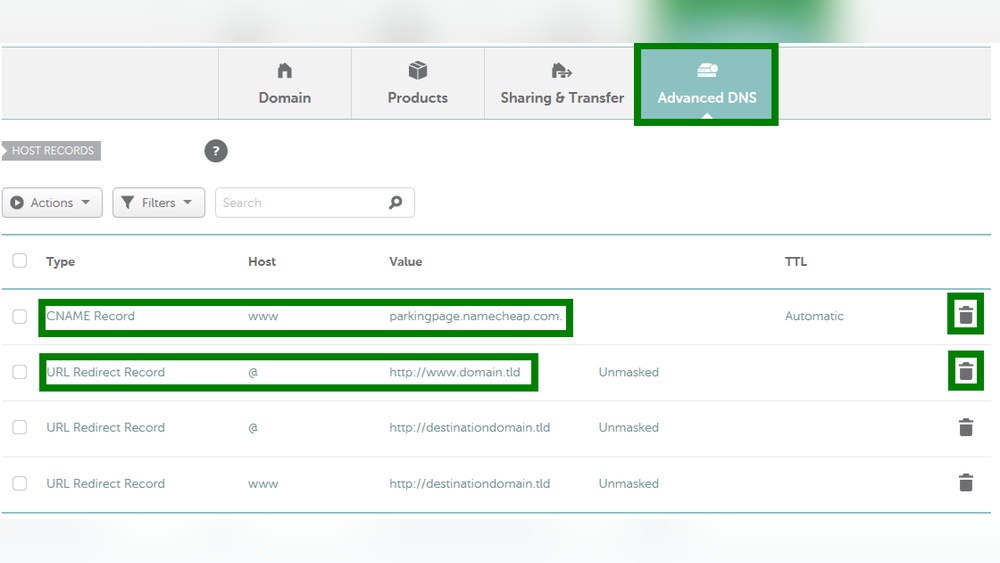
Task: Click the Host column header
Action: point(262,261)
